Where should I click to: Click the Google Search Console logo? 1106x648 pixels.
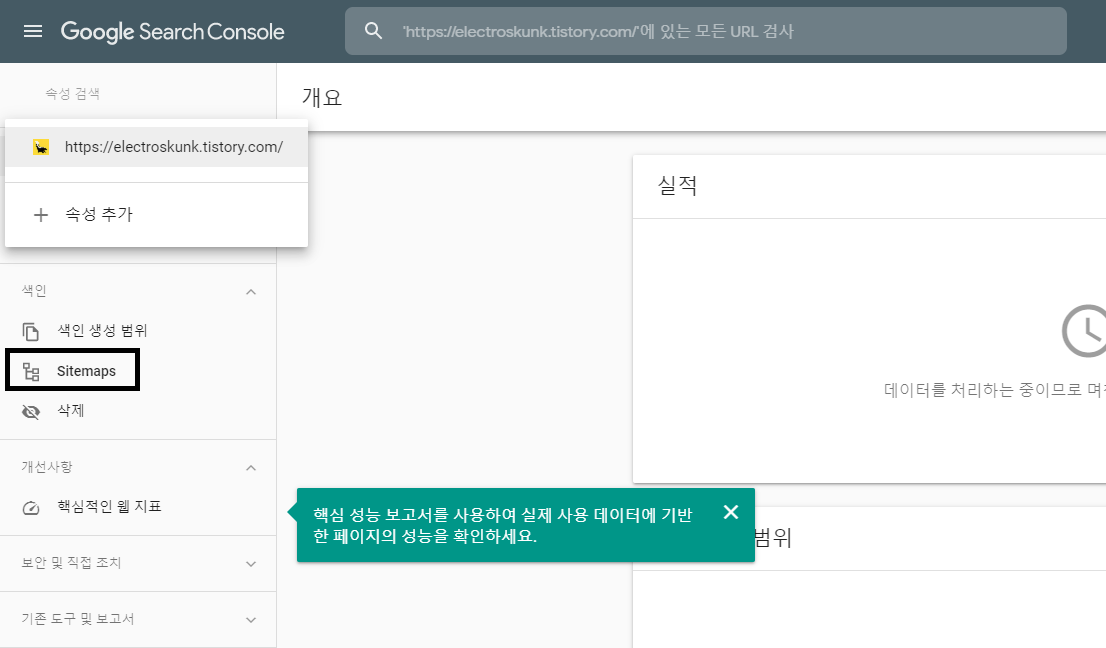pyautogui.click(x=172, y=32)
